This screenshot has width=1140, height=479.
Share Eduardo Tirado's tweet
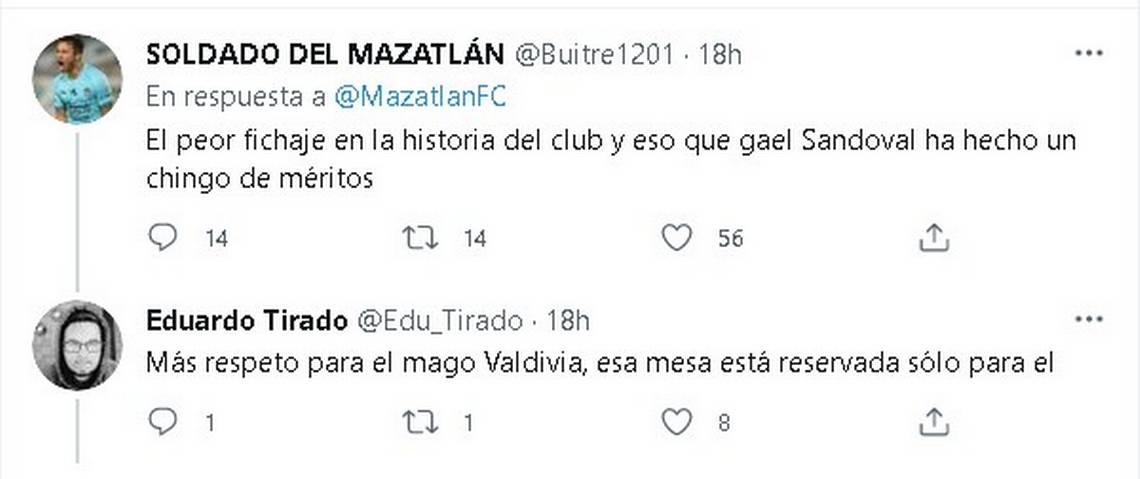pos(933,423)
